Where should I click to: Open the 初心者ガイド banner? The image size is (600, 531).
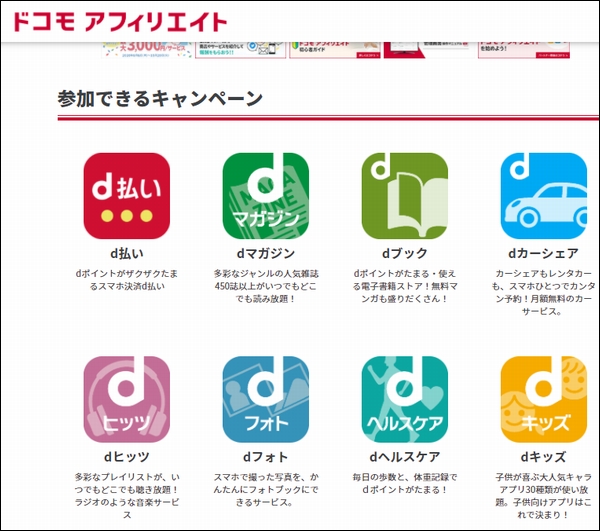(x=335, y=50)
